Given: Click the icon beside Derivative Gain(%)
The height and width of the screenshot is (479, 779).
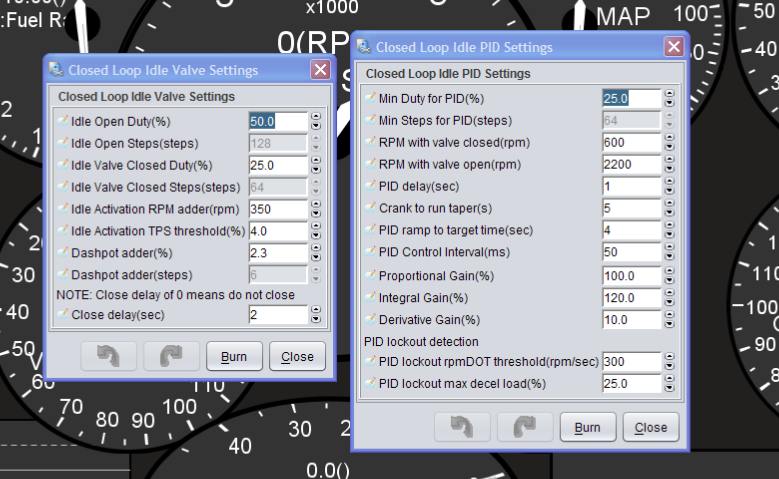Looking at the screenshot, I should pos(371,319).
